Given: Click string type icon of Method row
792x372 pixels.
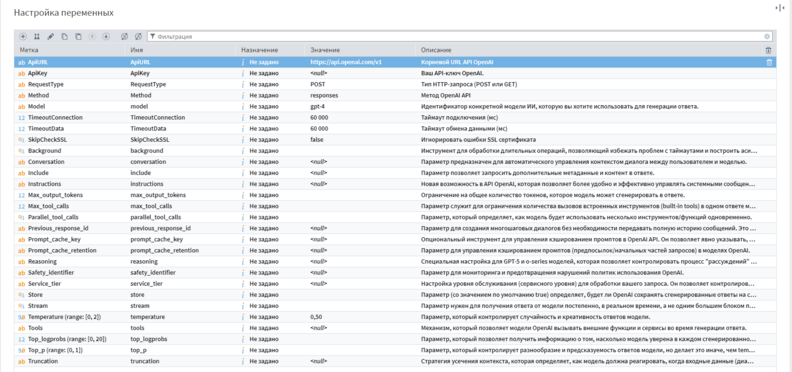Looking at the screenshot, I should (21, 95).
